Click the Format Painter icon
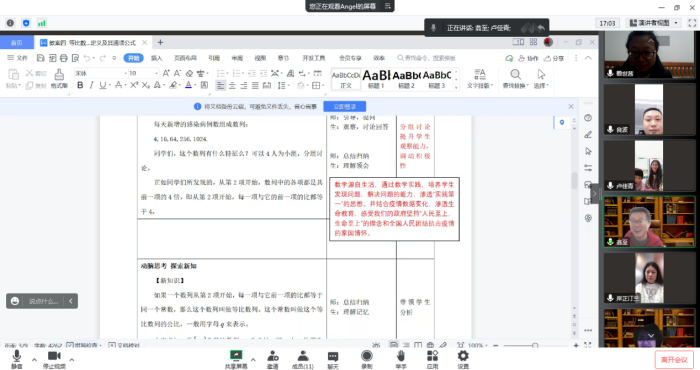Image resolution: width=700 pixels, height=370 pixels. click(x=59, y=79)
